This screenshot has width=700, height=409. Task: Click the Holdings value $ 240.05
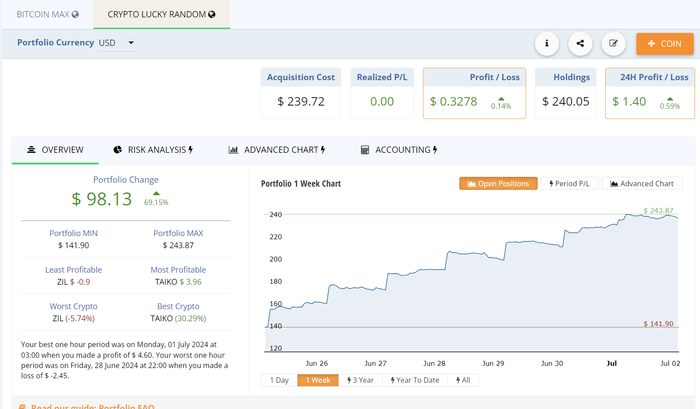pyautogui.click(x=566, y=102)
